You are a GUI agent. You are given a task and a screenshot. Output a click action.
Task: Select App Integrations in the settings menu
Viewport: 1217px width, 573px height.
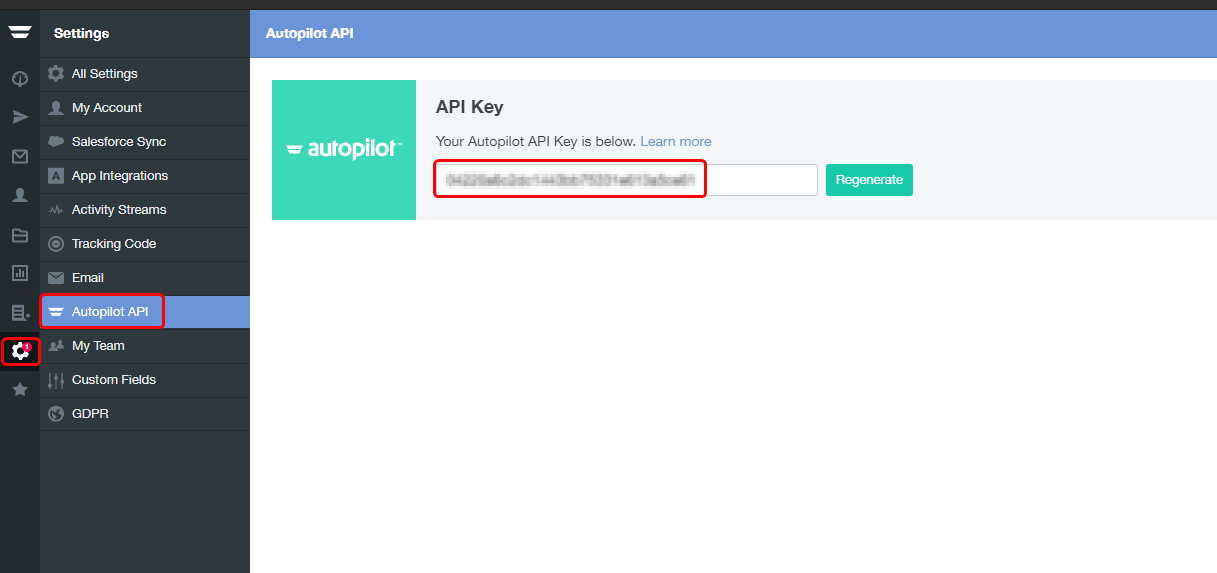(145, 176)
